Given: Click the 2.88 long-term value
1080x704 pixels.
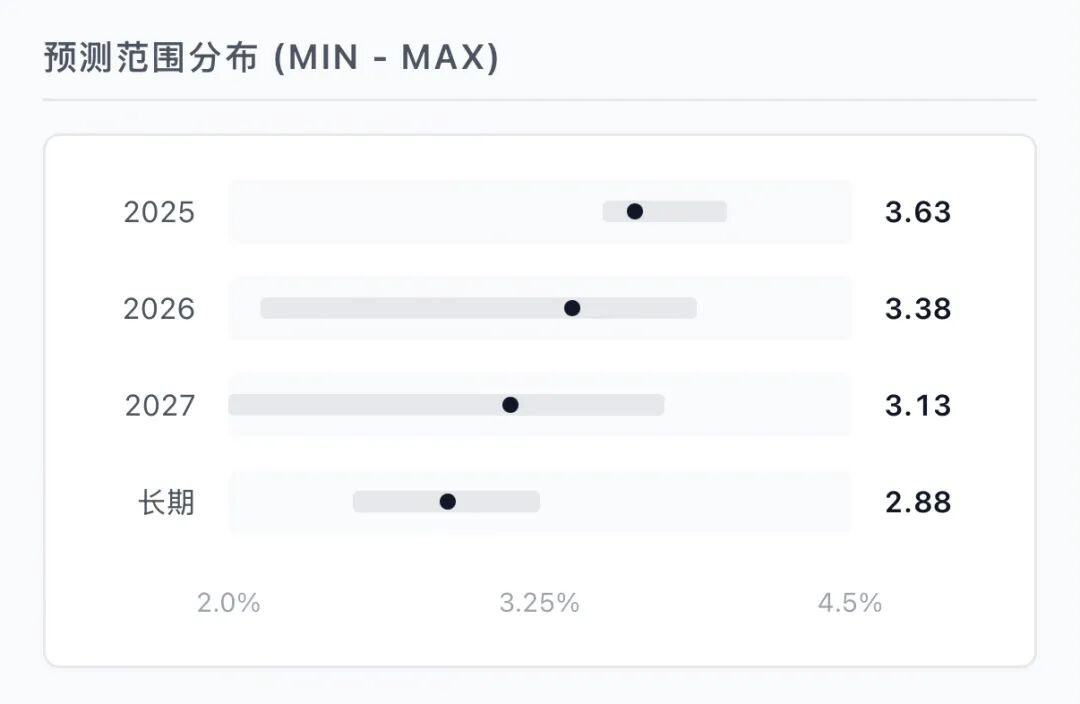Looking at the screenshot, I should point(917,502).
